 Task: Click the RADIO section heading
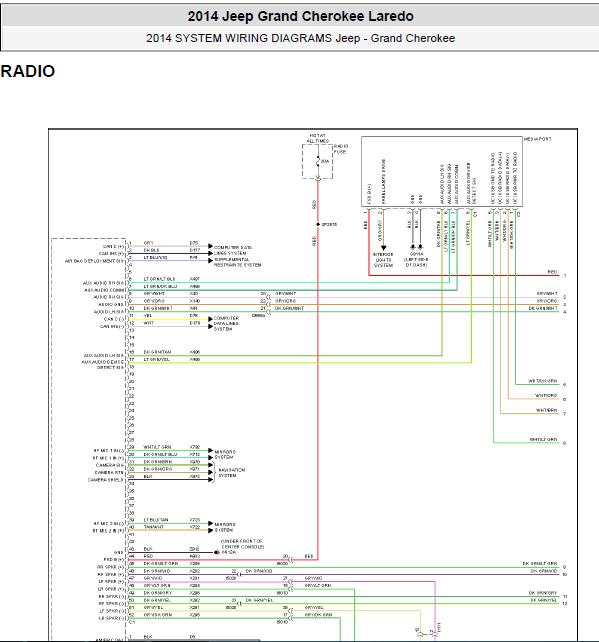(x=28, y=71)
